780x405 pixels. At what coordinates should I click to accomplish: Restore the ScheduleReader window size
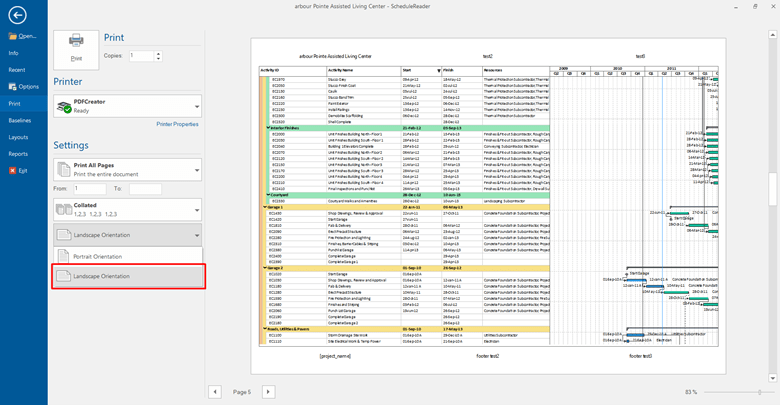pyautogui.click(x=755, y=6)
